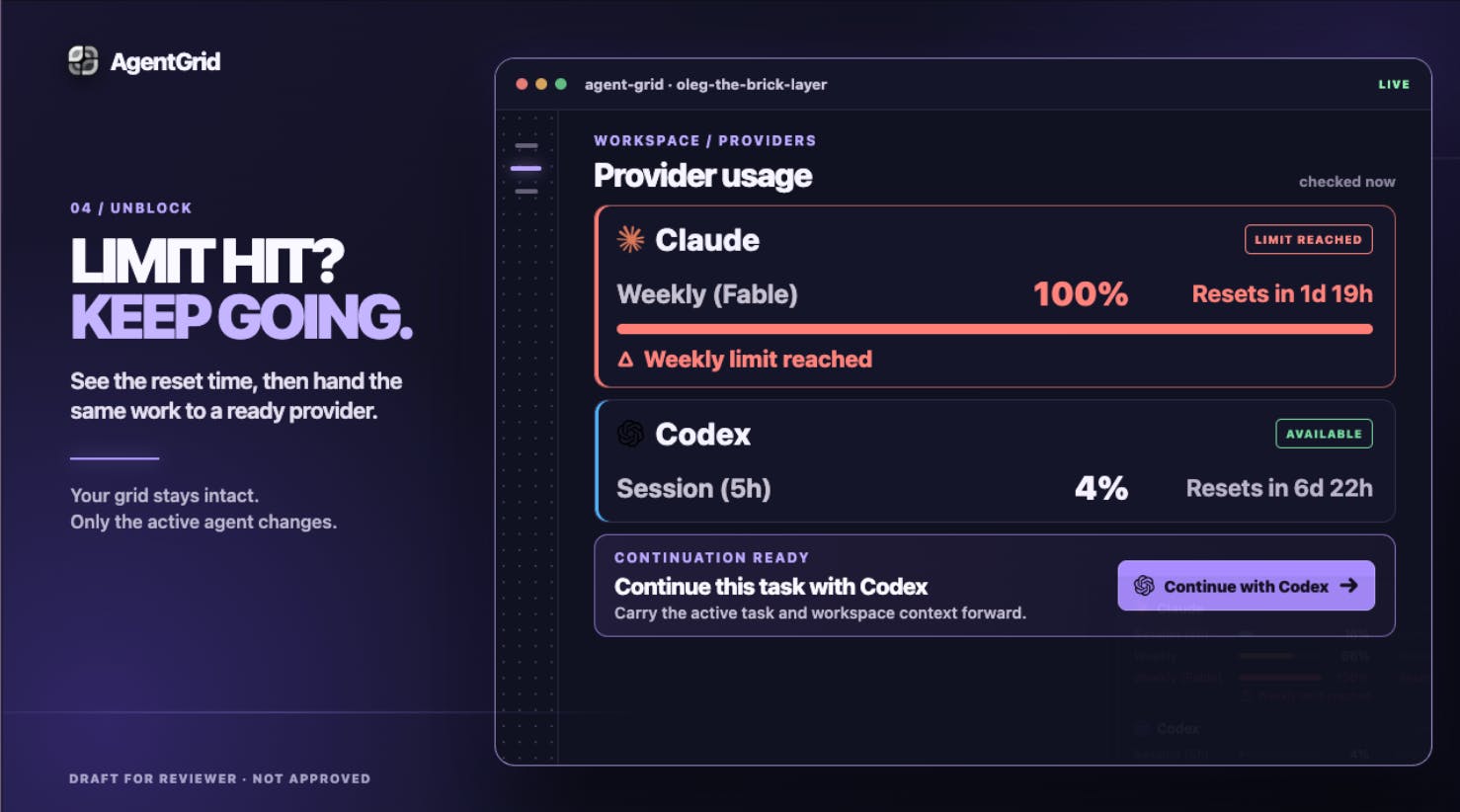Click the checked now timestamp
Image resolution: width=1460 pixels, height=812 pixels.
tap(1346, 182)
